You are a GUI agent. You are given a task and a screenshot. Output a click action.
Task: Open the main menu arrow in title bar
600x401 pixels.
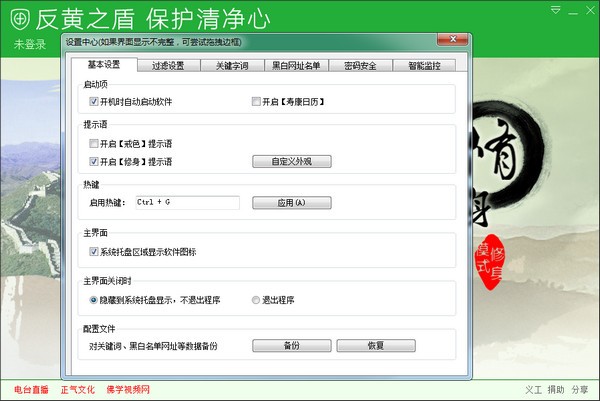(x=557, y=8)
